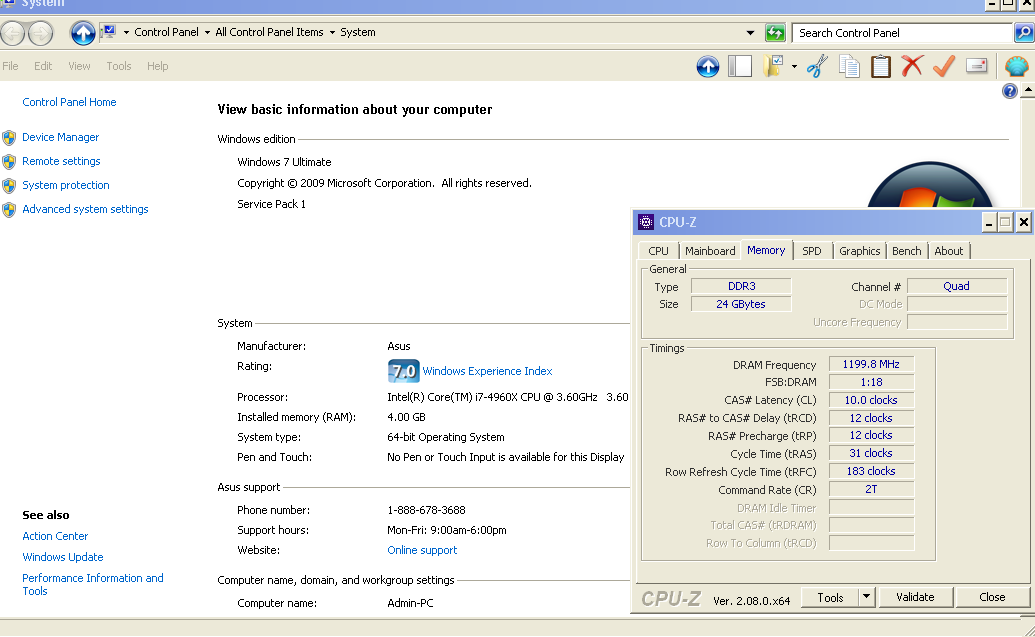Click All Control Panel Items breadcrumb

tap(269, 32)
